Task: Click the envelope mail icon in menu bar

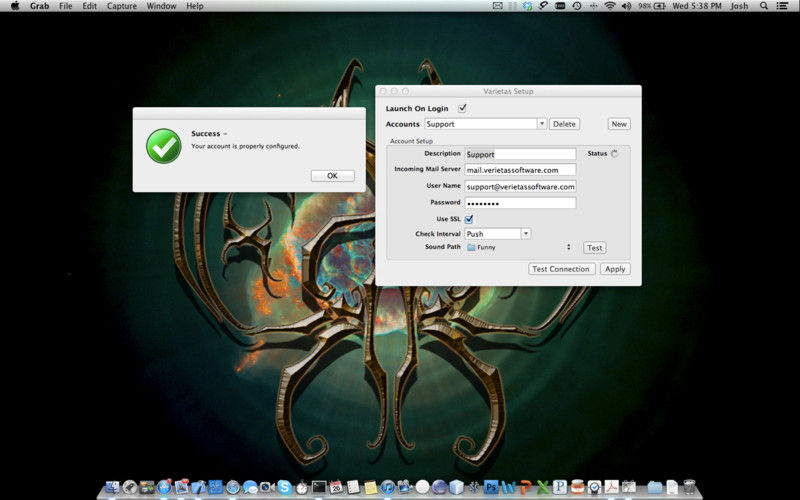Action: [497, 6]
